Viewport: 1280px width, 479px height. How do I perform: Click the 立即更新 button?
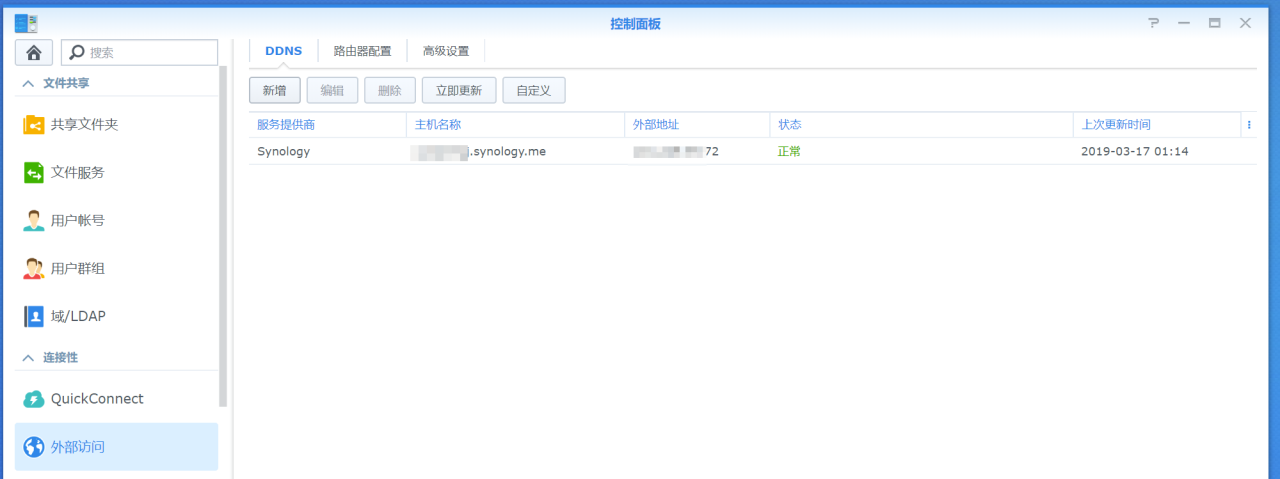459,90
